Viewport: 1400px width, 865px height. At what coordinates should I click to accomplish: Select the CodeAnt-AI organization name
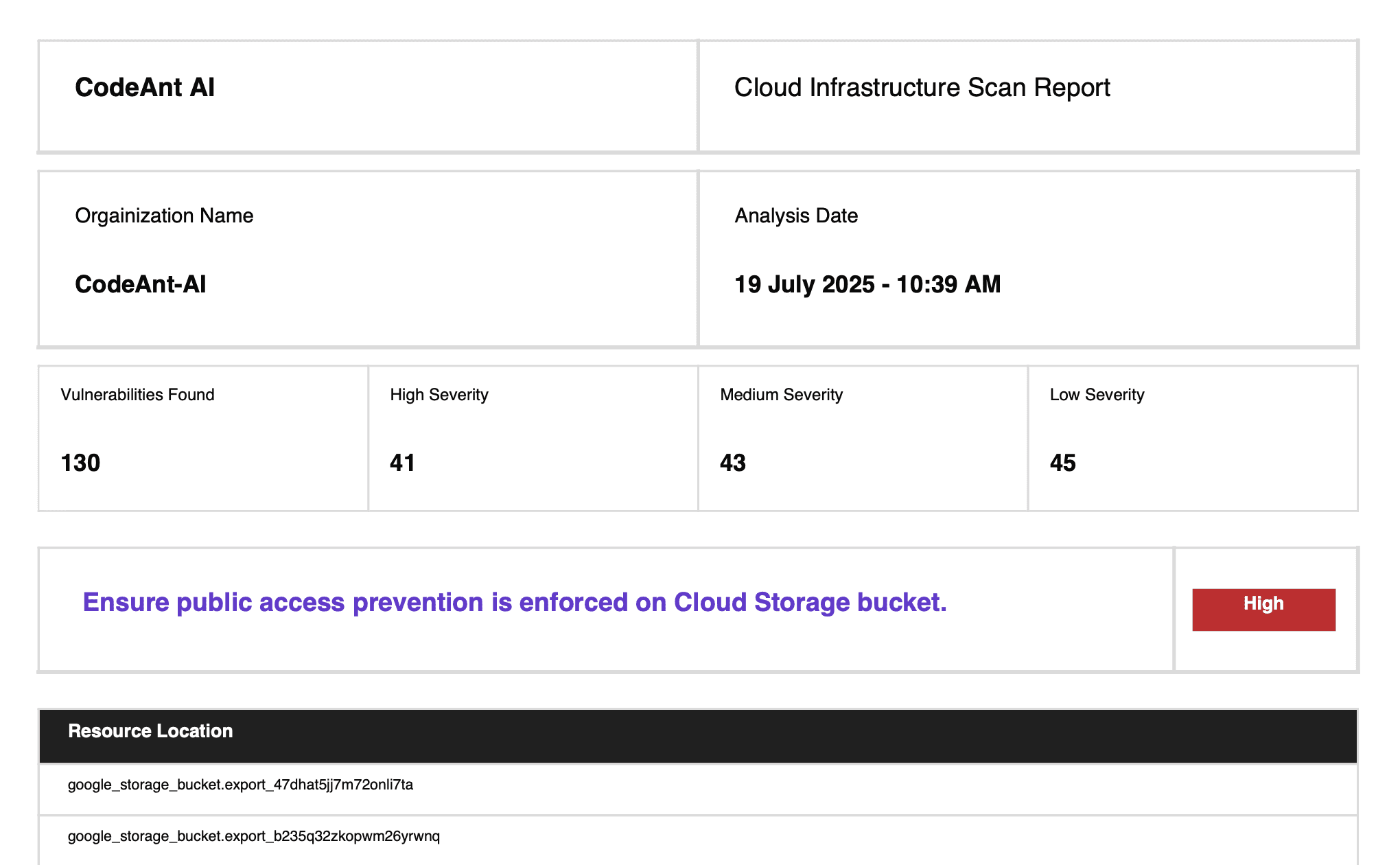coord(141,284)
